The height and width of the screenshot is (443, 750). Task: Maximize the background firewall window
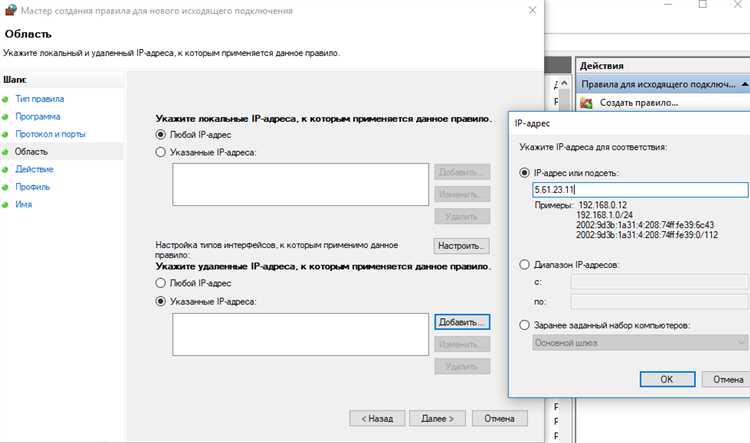tap(703, 4)
